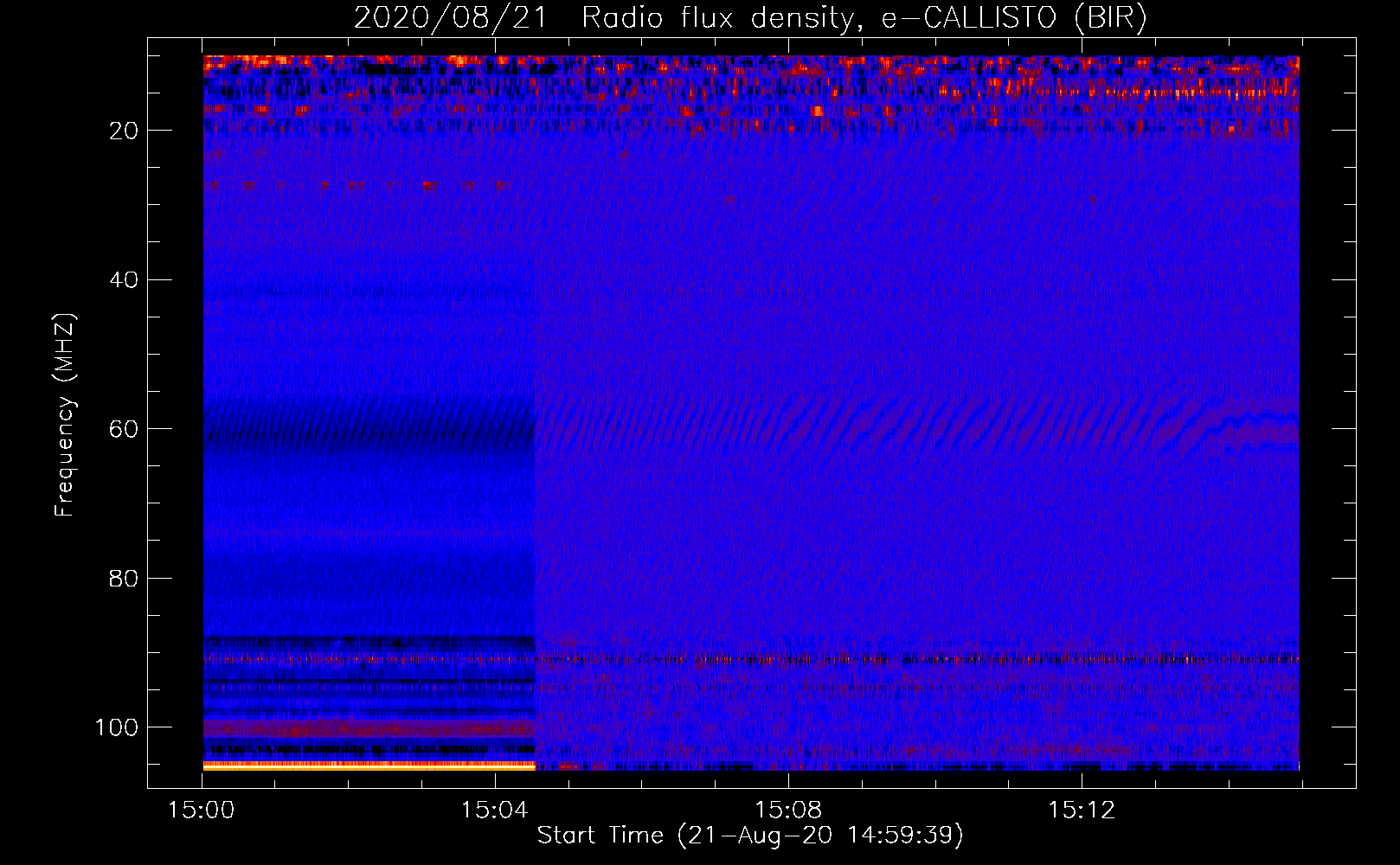Click the '80' frequency tick label
The width and height of the screenshot is (1400, 865).
[125, 578]
